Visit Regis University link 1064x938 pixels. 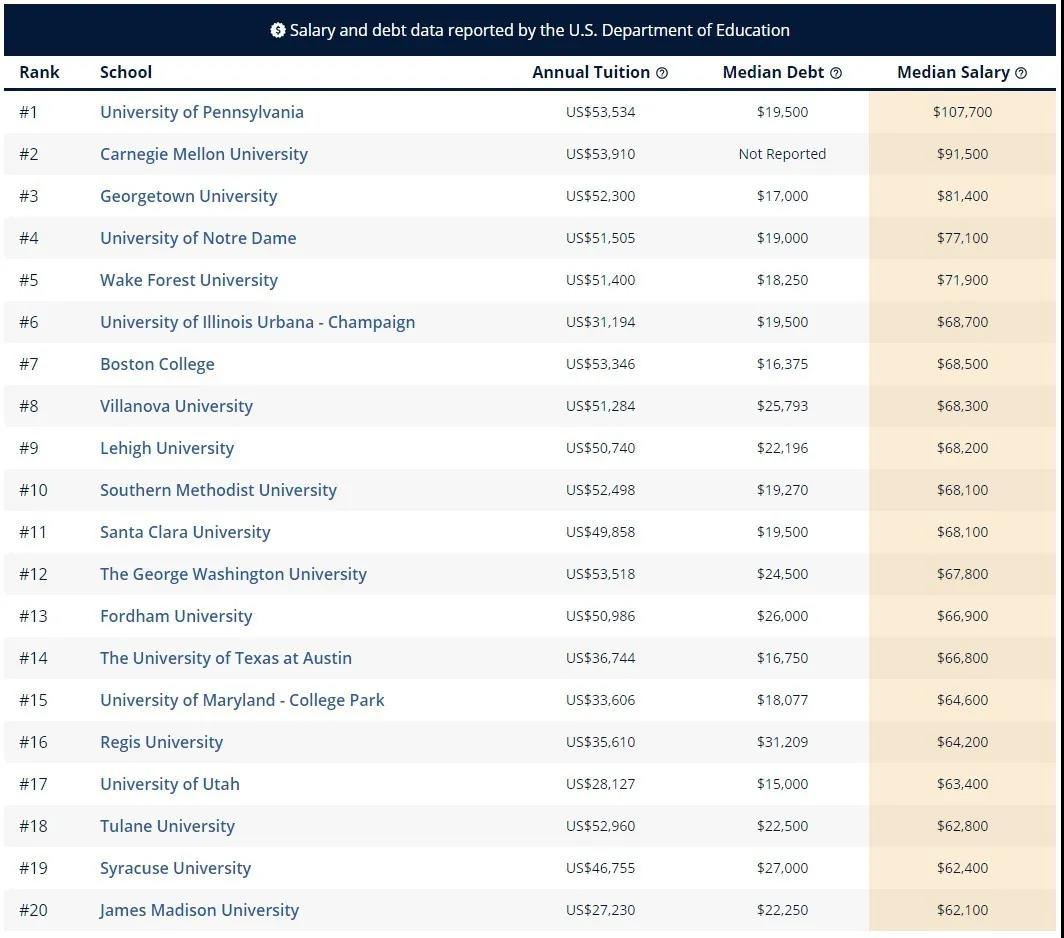(162, 743)
